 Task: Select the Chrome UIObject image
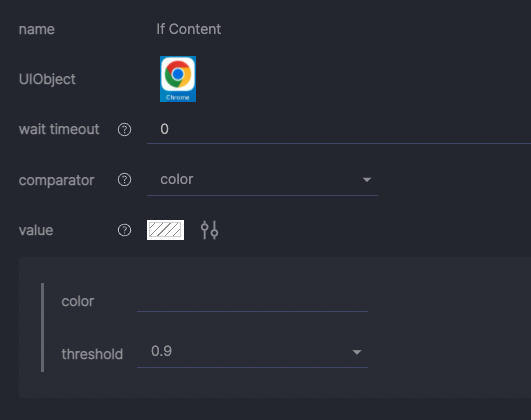178,79
